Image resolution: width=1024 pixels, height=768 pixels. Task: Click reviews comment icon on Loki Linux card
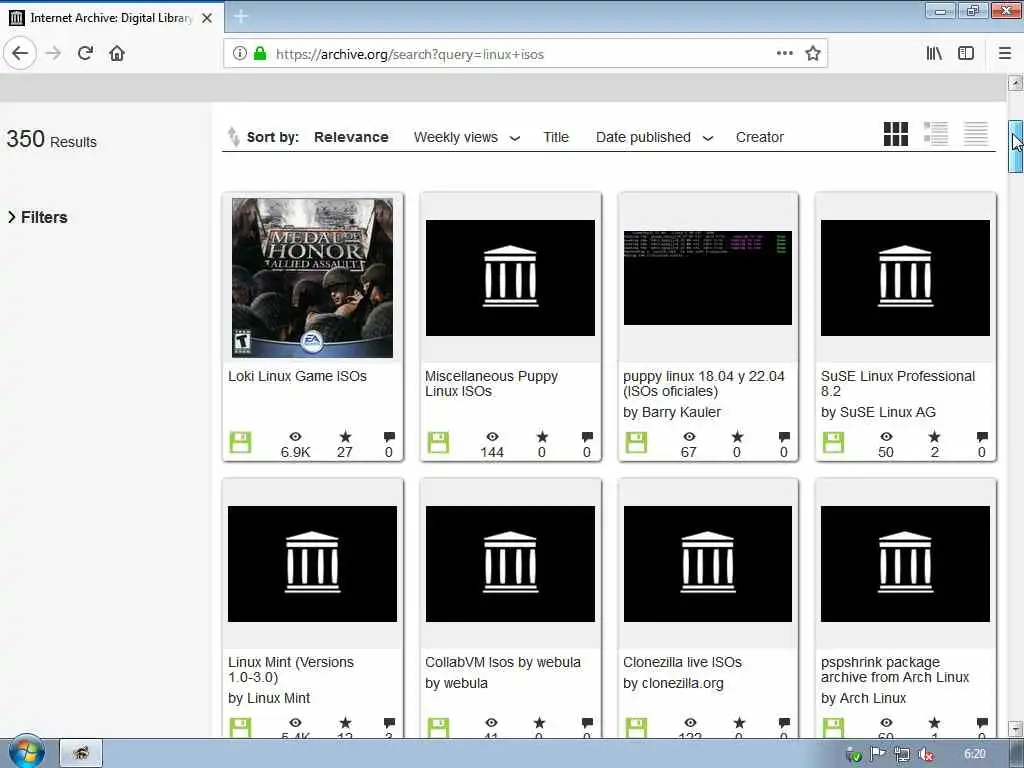click(x=389, y=436)
